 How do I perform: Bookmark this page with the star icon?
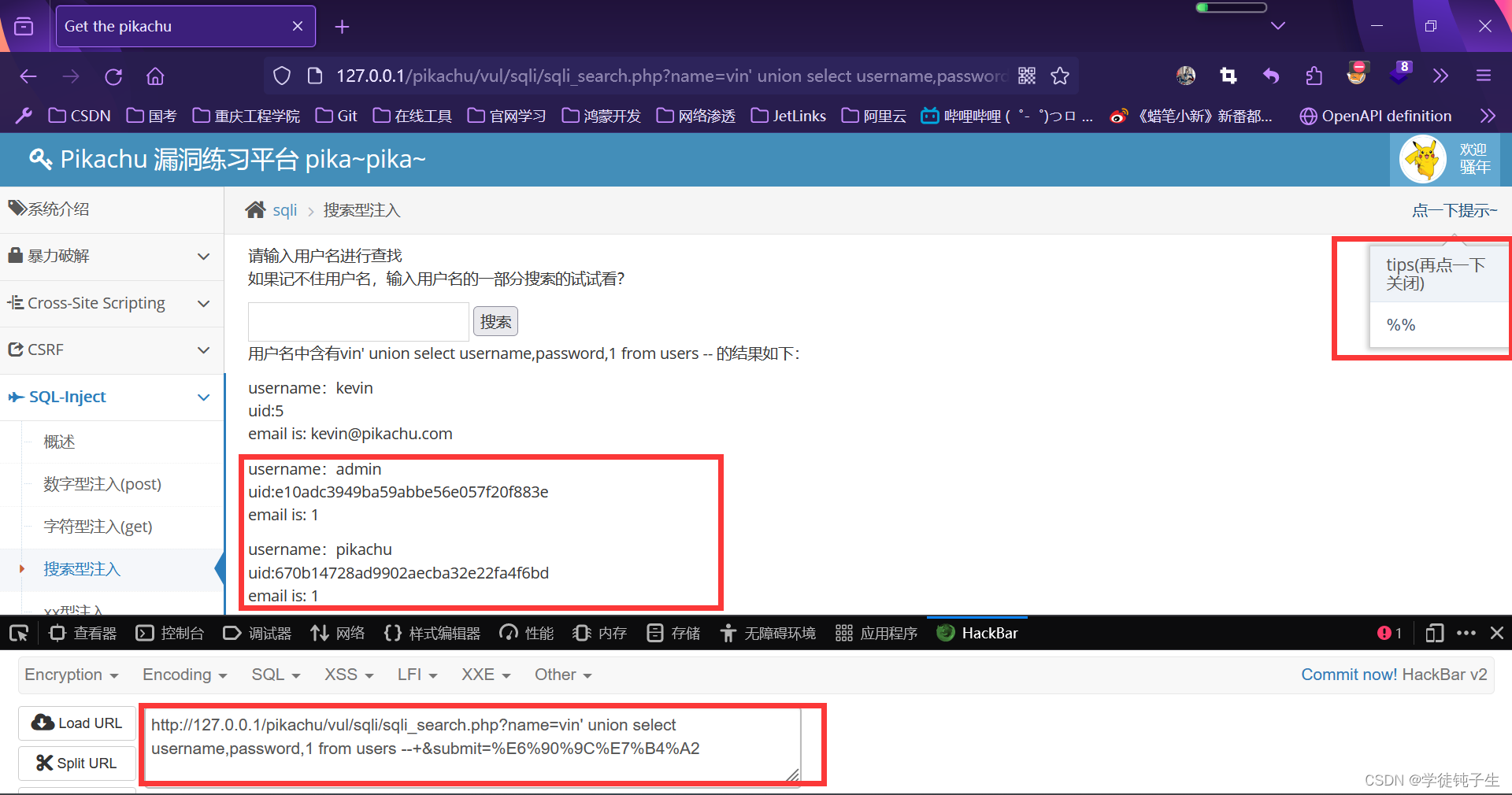pos(1060,76)
